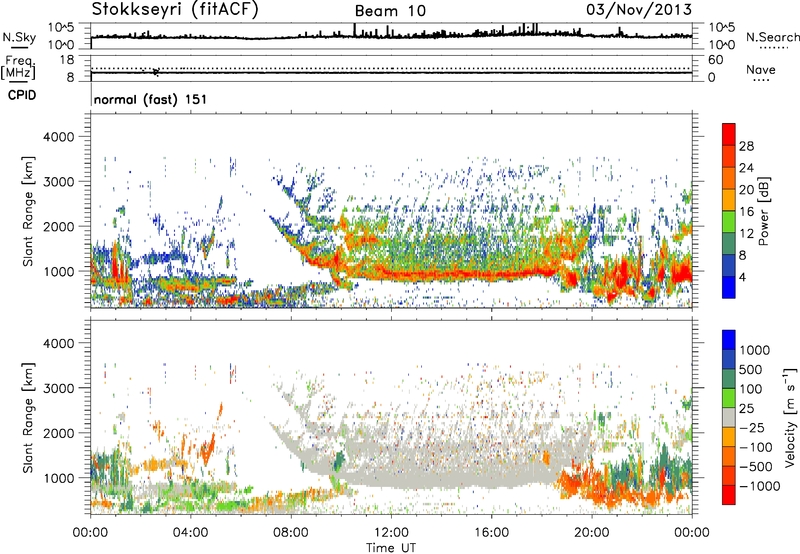The image size is (800, 554).
Task: Click the red top segment of power colorbar
Action: (x=729, y=134)
